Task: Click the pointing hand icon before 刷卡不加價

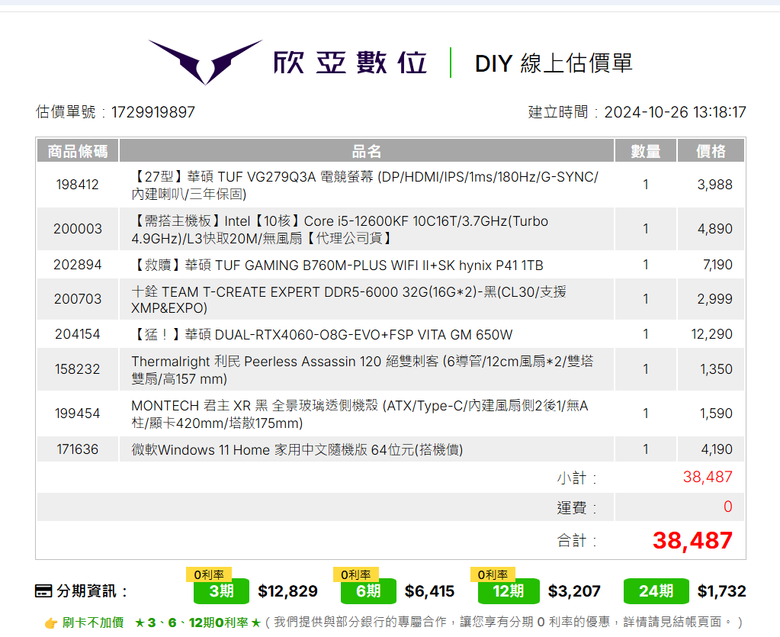Action: tap(51, 623)
